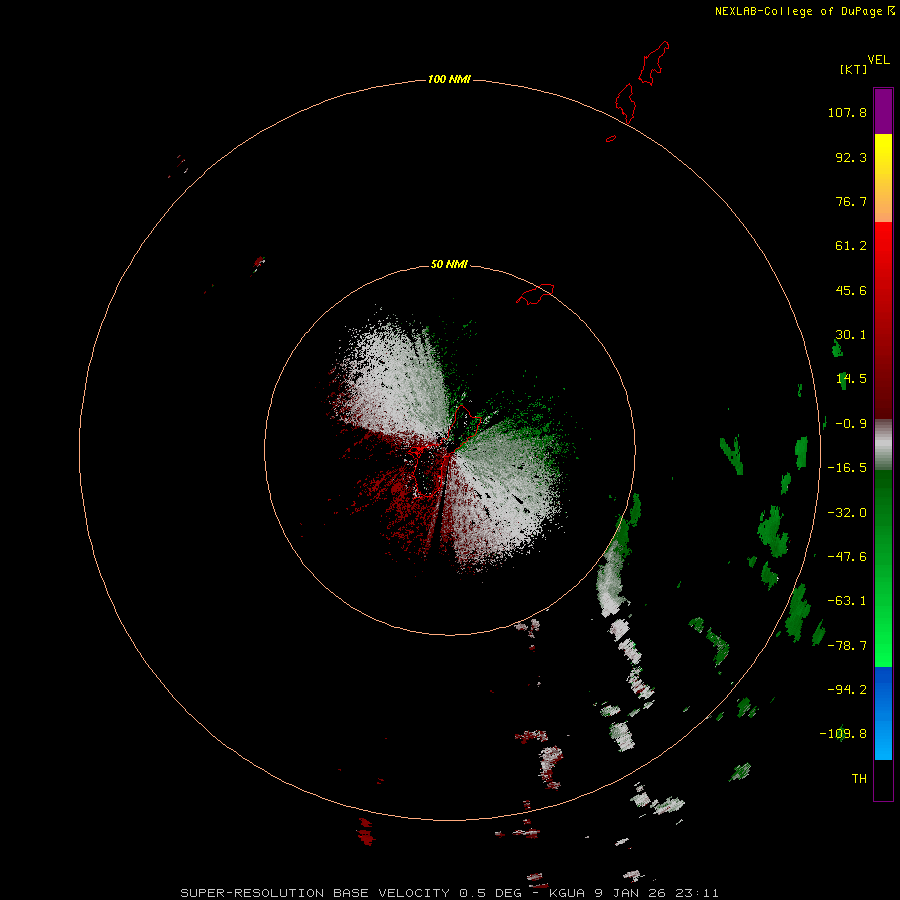Viewport: 900px width, 900px height.
Task: Click the blue segment of color bar
Action: [x=883, y=713]
